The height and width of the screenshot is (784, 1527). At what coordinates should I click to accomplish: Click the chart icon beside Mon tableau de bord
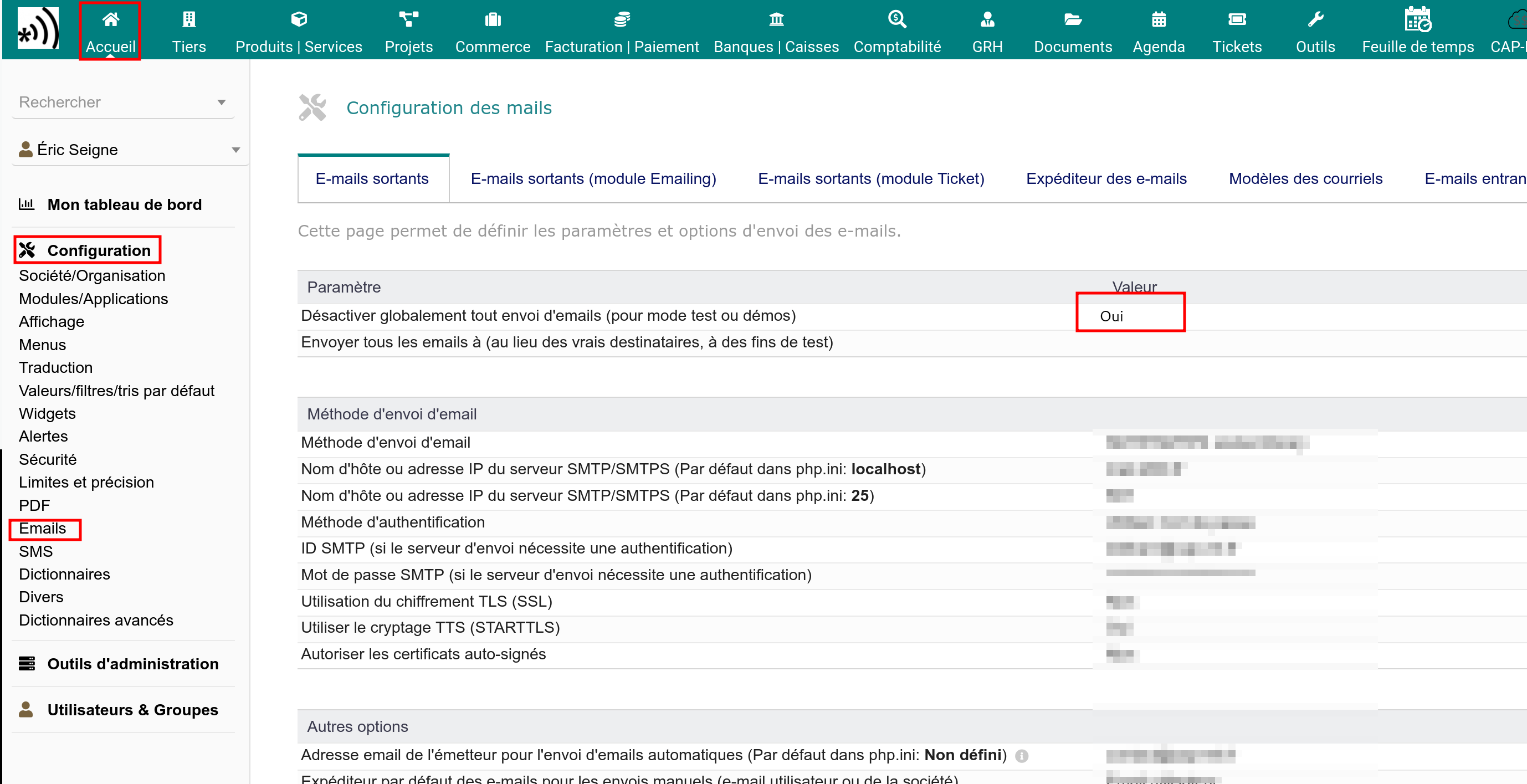tap(26, 204)
